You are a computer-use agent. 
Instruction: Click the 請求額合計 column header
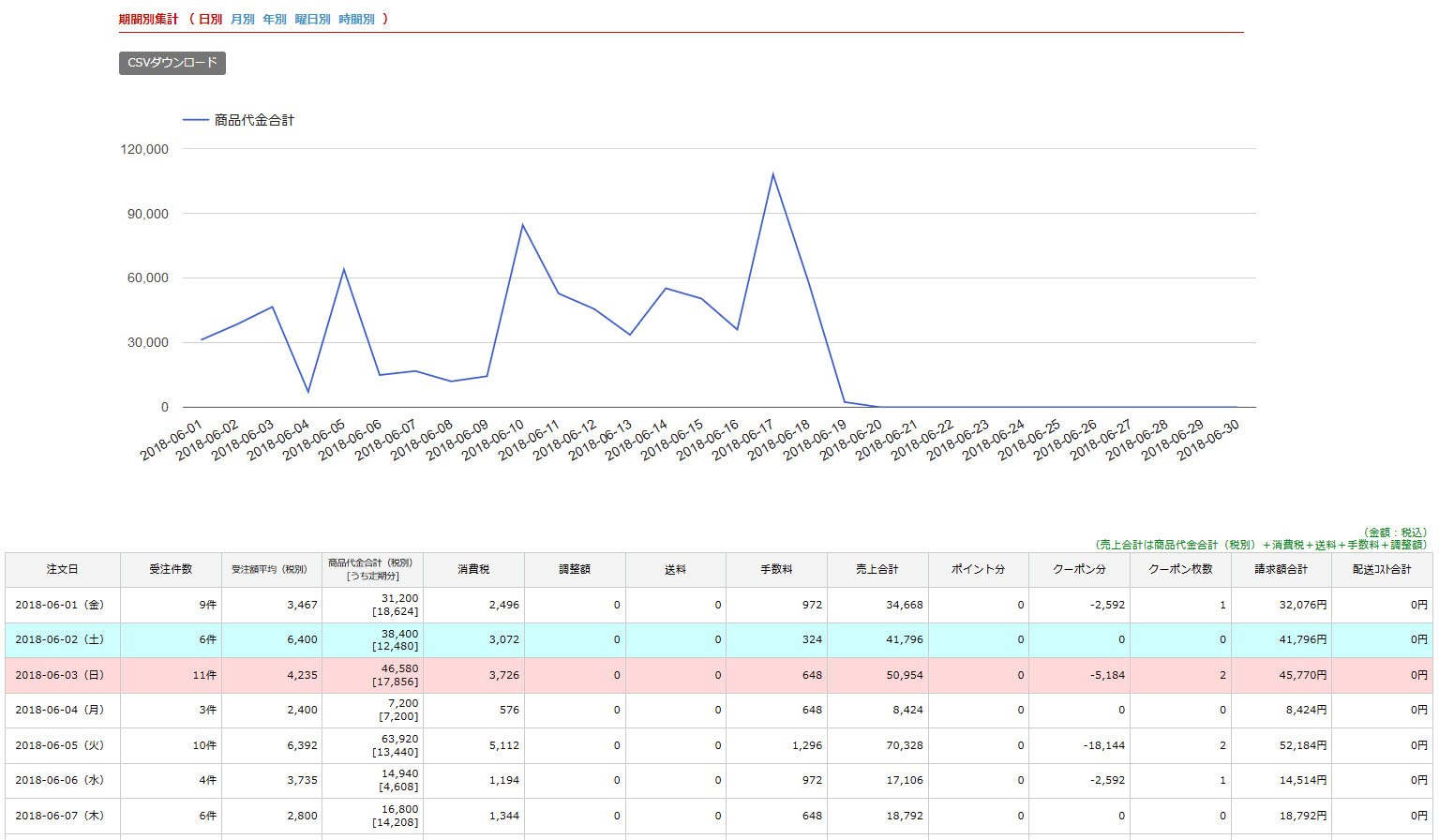tap(1281, 569)
